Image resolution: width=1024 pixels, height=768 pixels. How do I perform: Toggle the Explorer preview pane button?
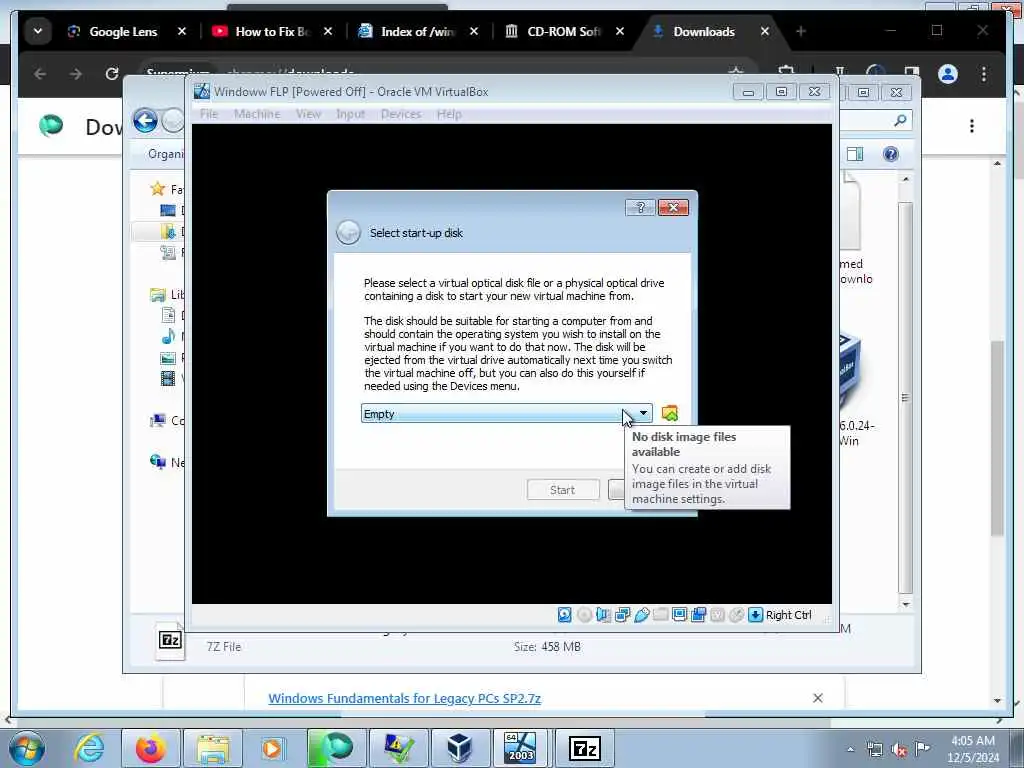(855, 154)
